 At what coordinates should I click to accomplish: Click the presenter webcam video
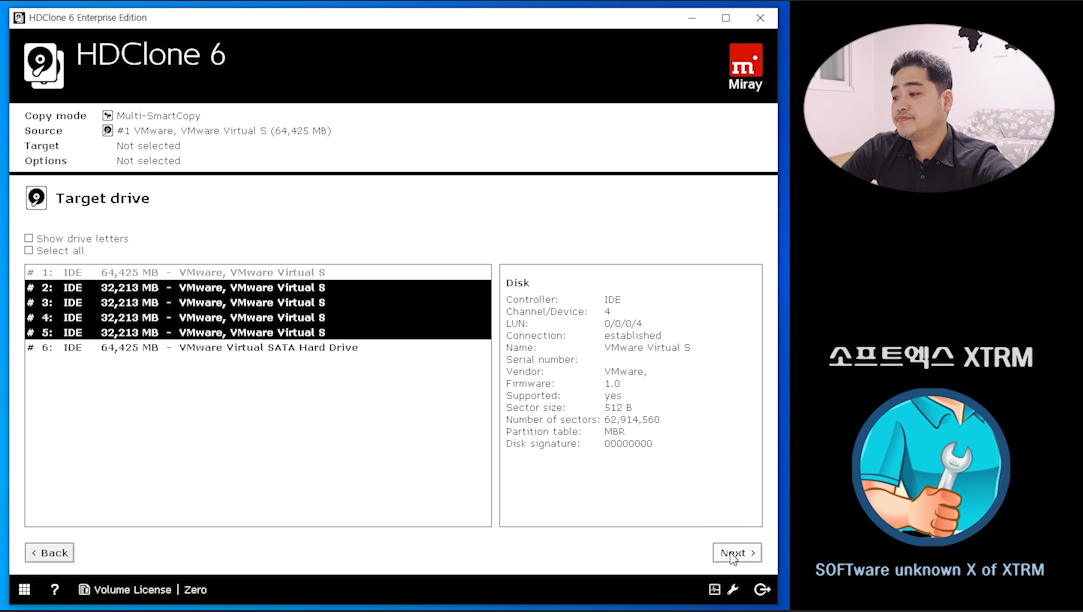(929, 107)
